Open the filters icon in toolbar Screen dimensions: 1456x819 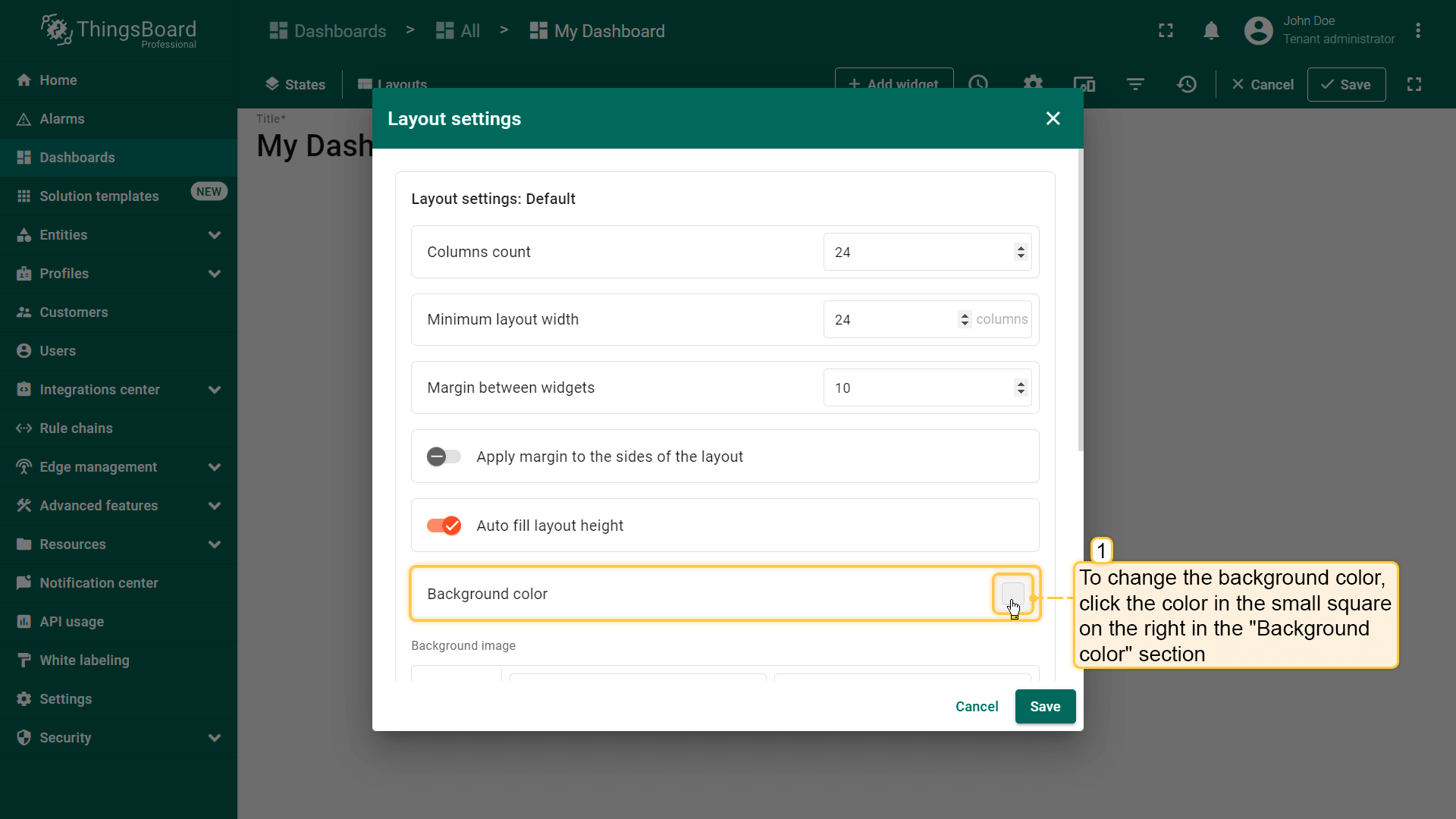tap(1135, 84)
